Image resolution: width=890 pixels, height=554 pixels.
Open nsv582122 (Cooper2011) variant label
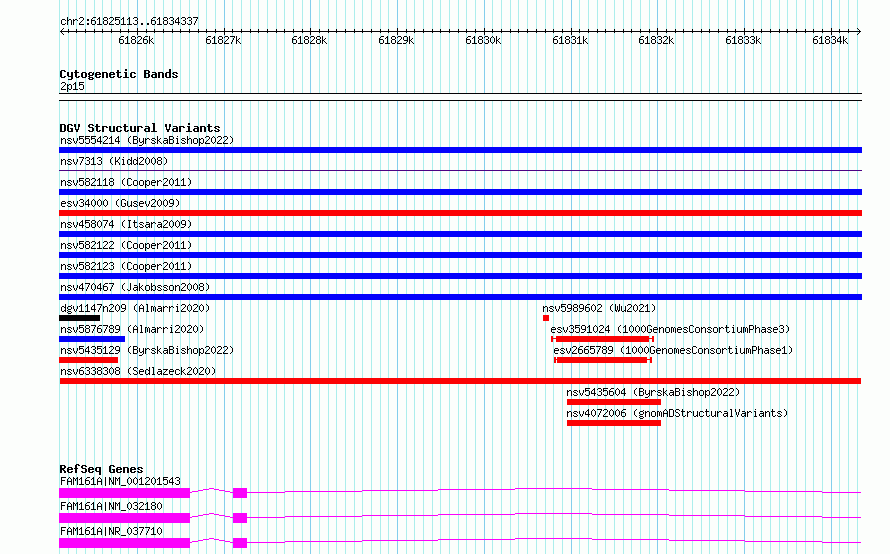click(x=126, y=245)
